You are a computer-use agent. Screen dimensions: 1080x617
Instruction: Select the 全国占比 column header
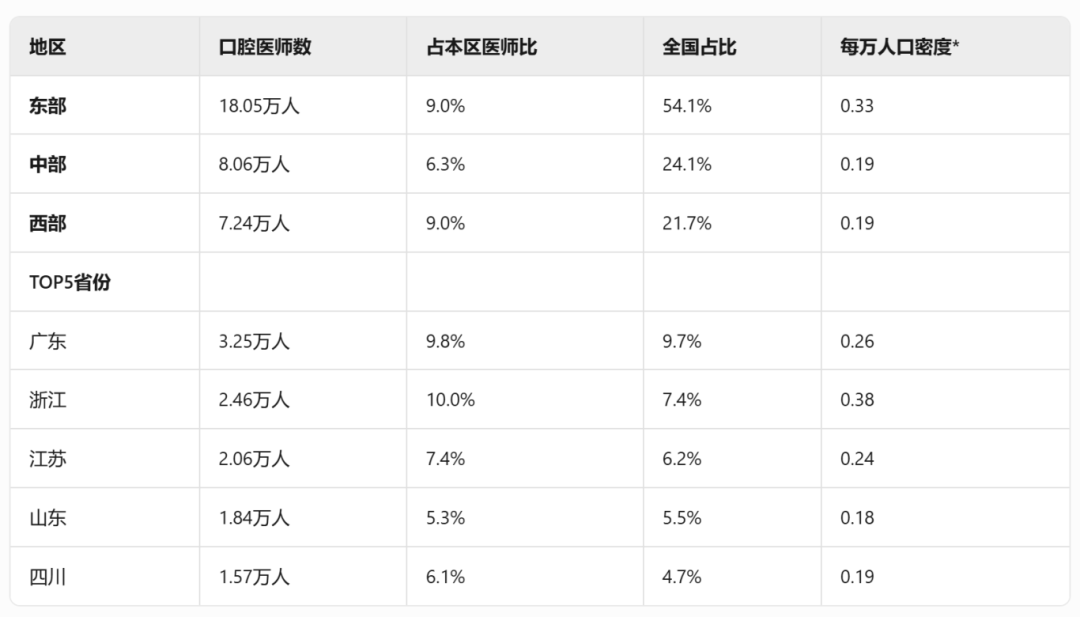click(699, 47)
